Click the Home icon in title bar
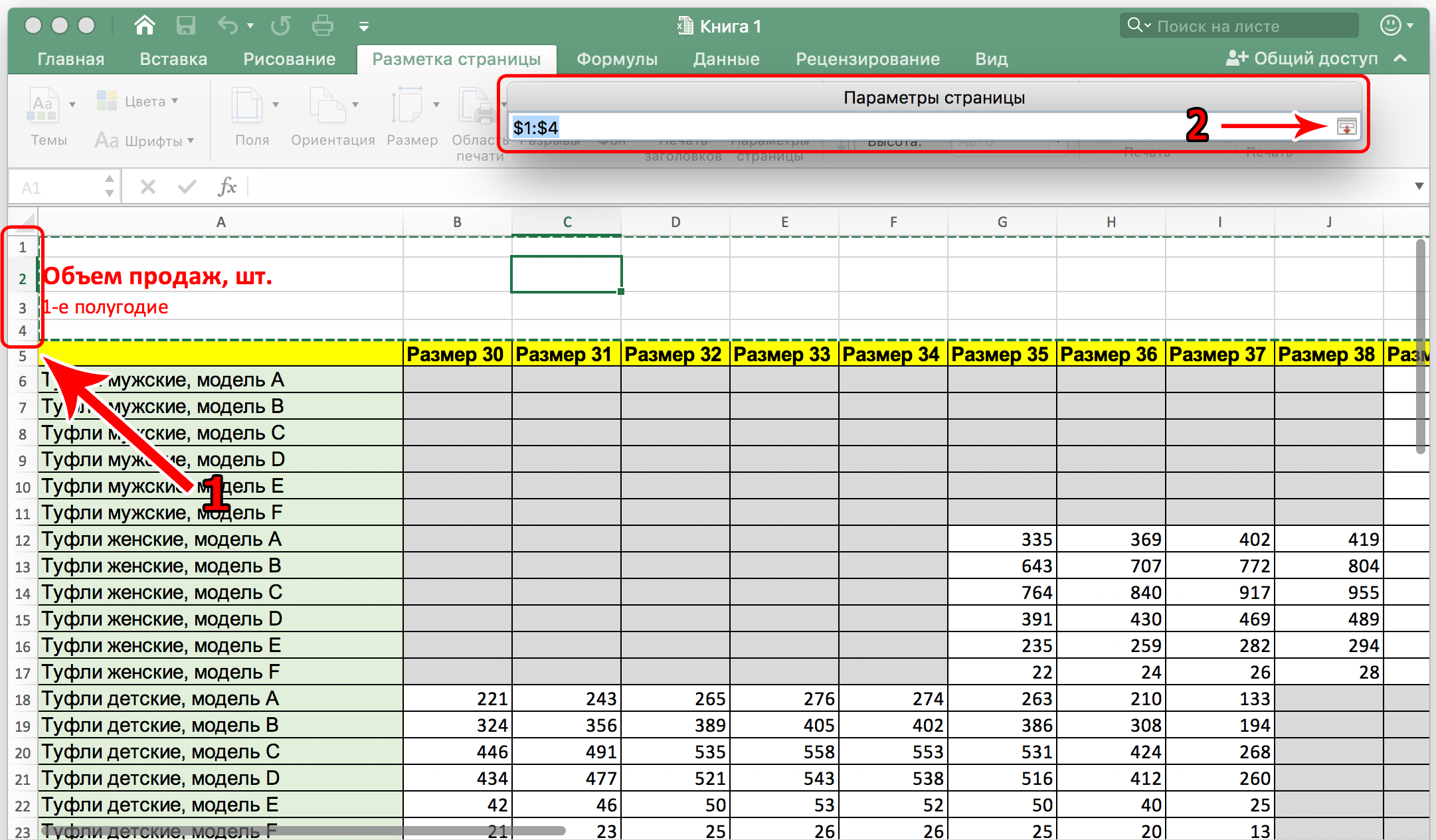The width and height of the screenshot is (1436, 840). [x=144, y=26]
